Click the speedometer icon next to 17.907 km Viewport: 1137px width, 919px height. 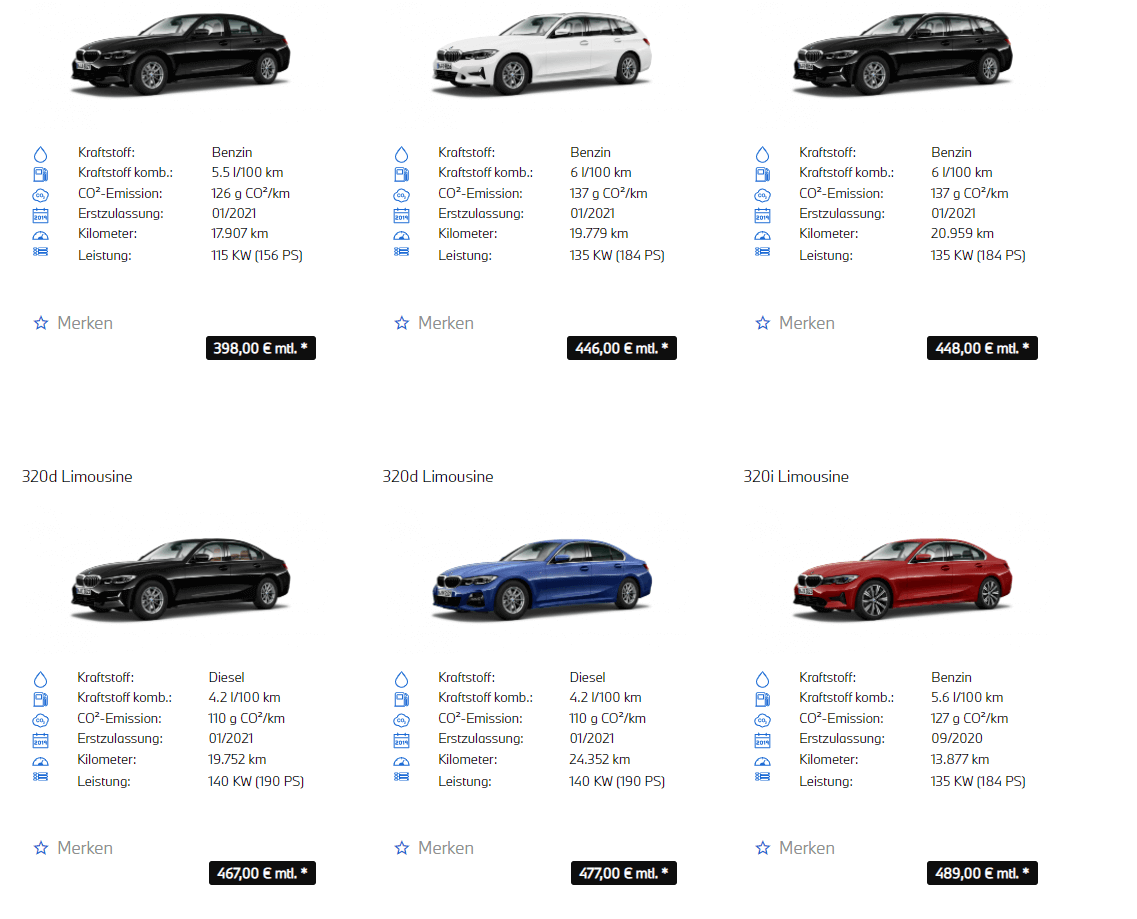coord(41,236)
